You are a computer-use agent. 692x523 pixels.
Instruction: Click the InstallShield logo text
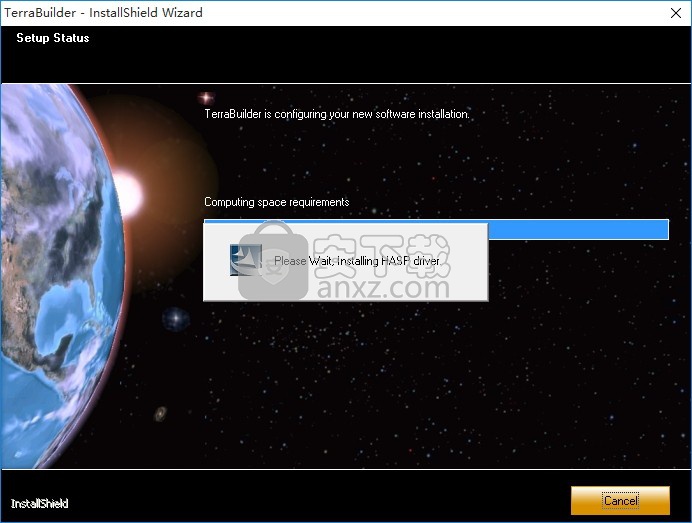click(39, 503)
